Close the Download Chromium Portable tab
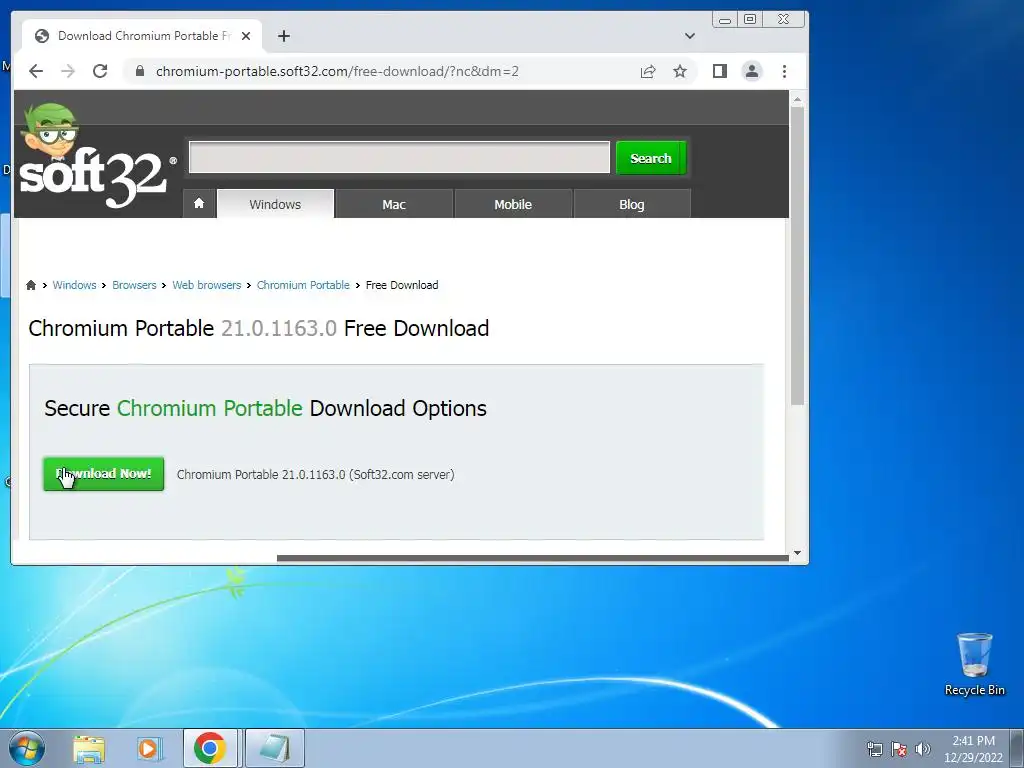Image resolution: width=1024 pixels, height=768 pixels. pos(246,36)
